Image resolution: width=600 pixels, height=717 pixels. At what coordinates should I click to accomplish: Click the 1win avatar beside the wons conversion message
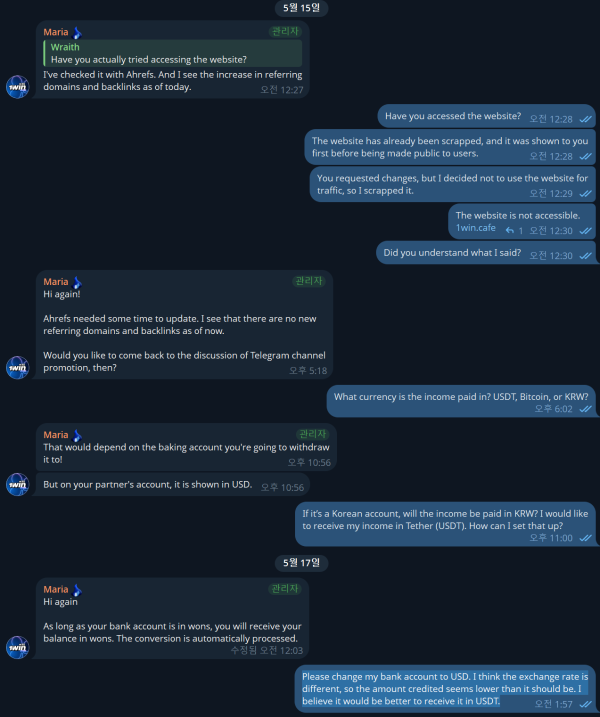point(17,647)
